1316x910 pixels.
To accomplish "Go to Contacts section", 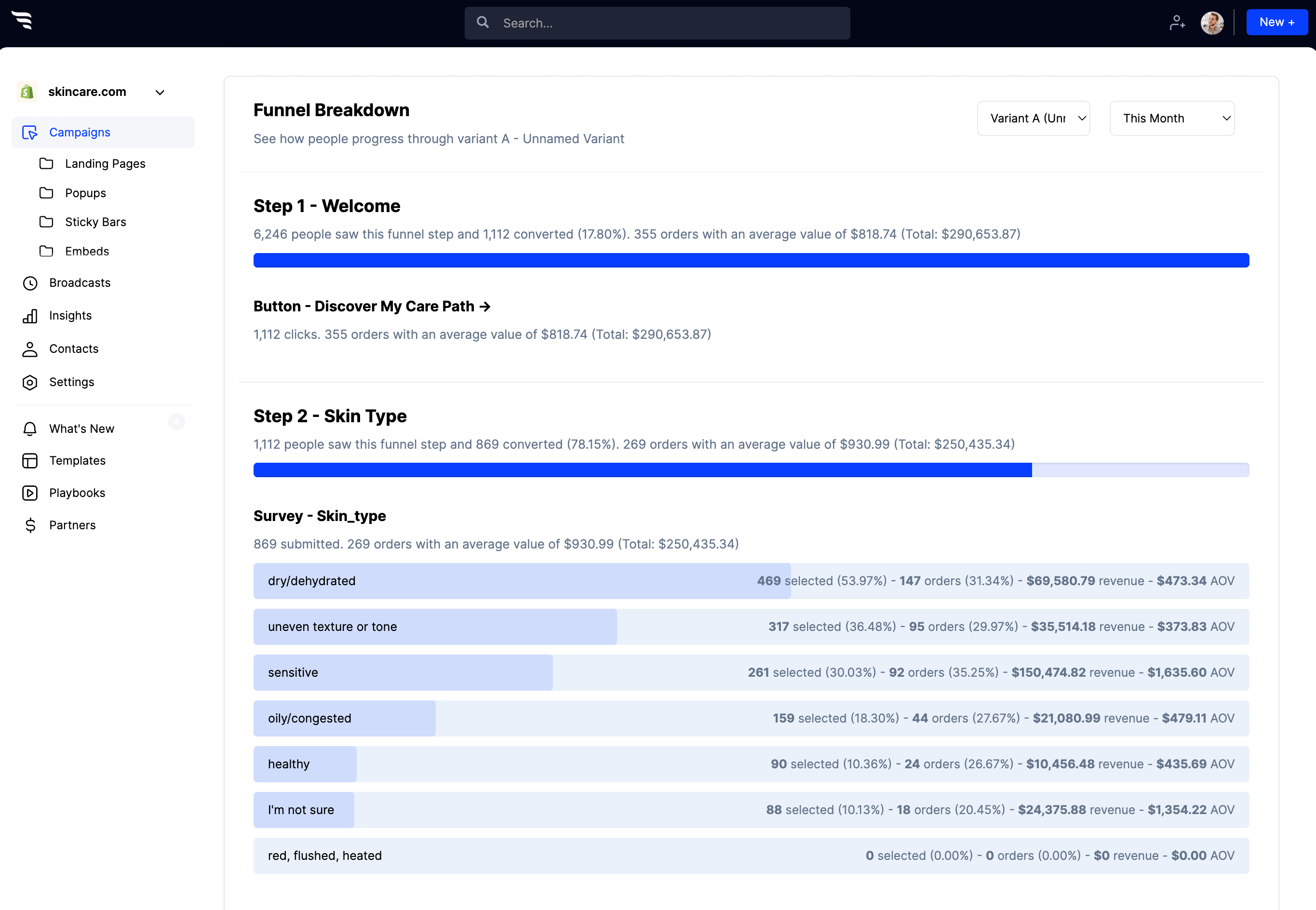I will 74,349.
